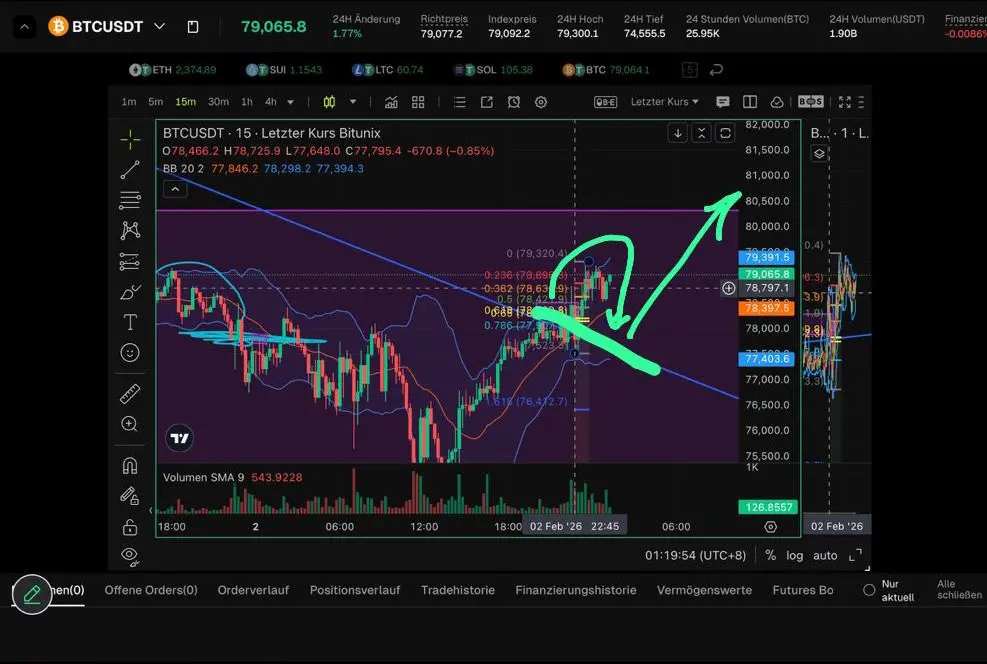Select the Text annotation tool
Viewport: 987px width, 664px height.
[x=130, y=322]
